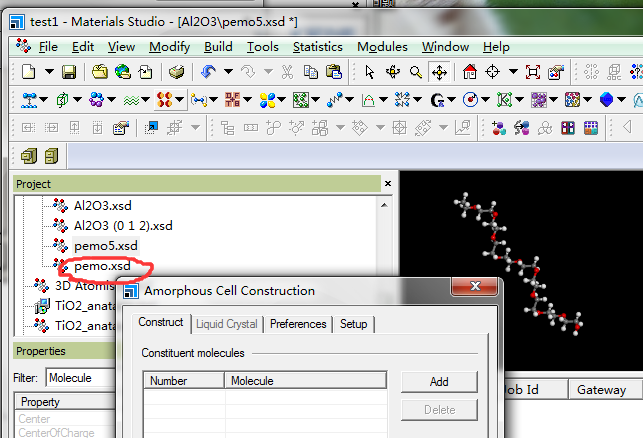Viewport: 643px width, 438px height.
Task: Open the Tools menu
Action: click(262, 47)
